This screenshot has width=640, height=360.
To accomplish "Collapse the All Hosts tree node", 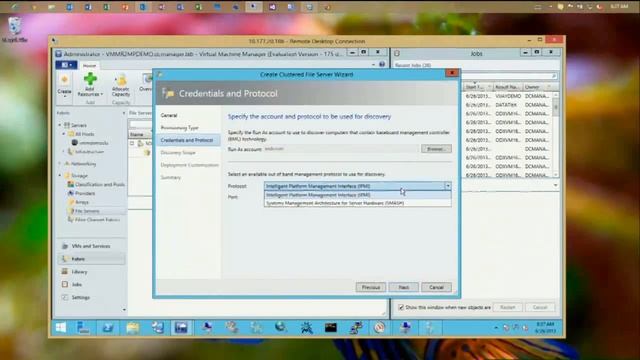I will coord(64,134).
